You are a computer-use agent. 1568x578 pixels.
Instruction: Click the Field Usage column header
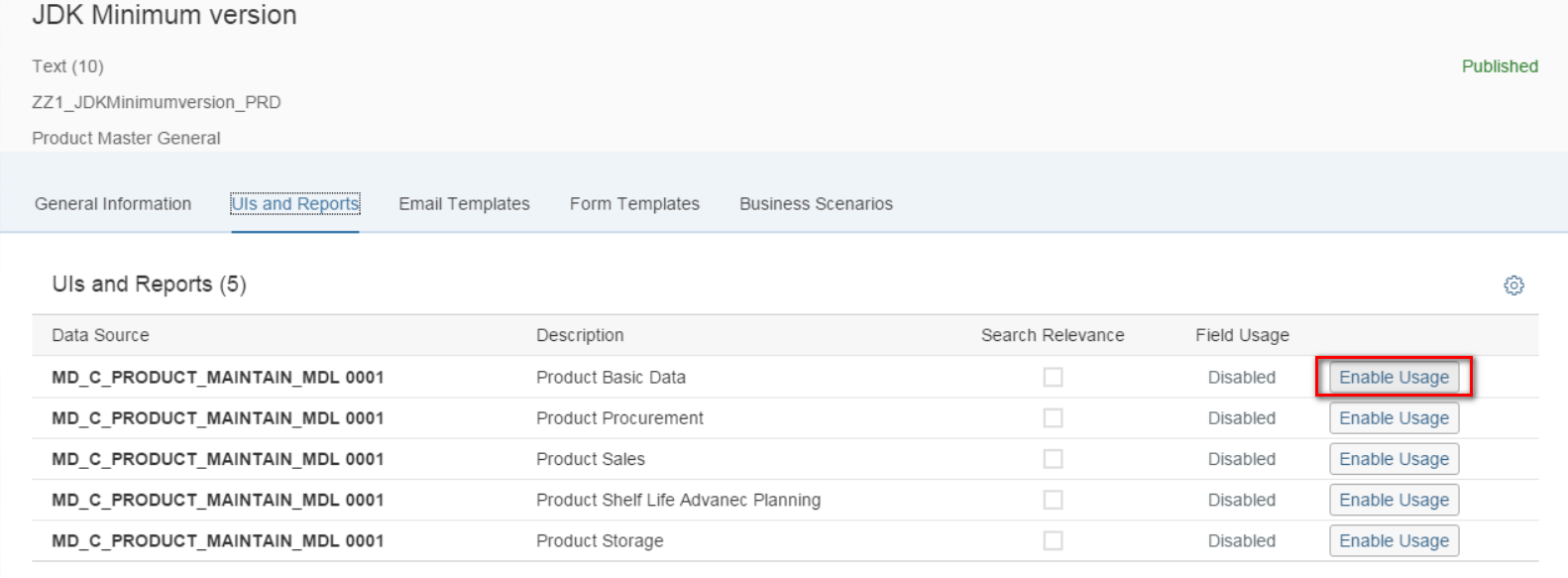(x=1242, y=335)
